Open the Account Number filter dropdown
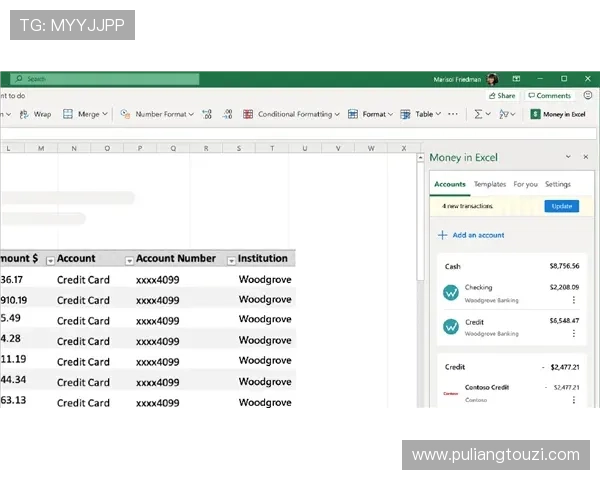Viewport: 600px width, 480px height. pyautogui.click(x=231, y=260)
